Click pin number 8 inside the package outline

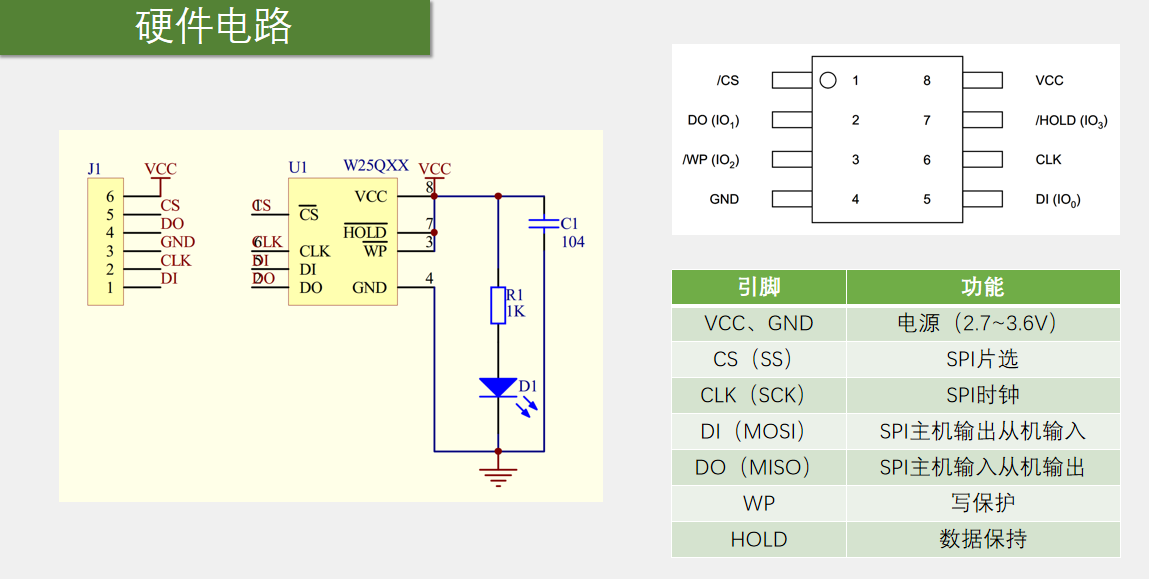click(927, 81)
